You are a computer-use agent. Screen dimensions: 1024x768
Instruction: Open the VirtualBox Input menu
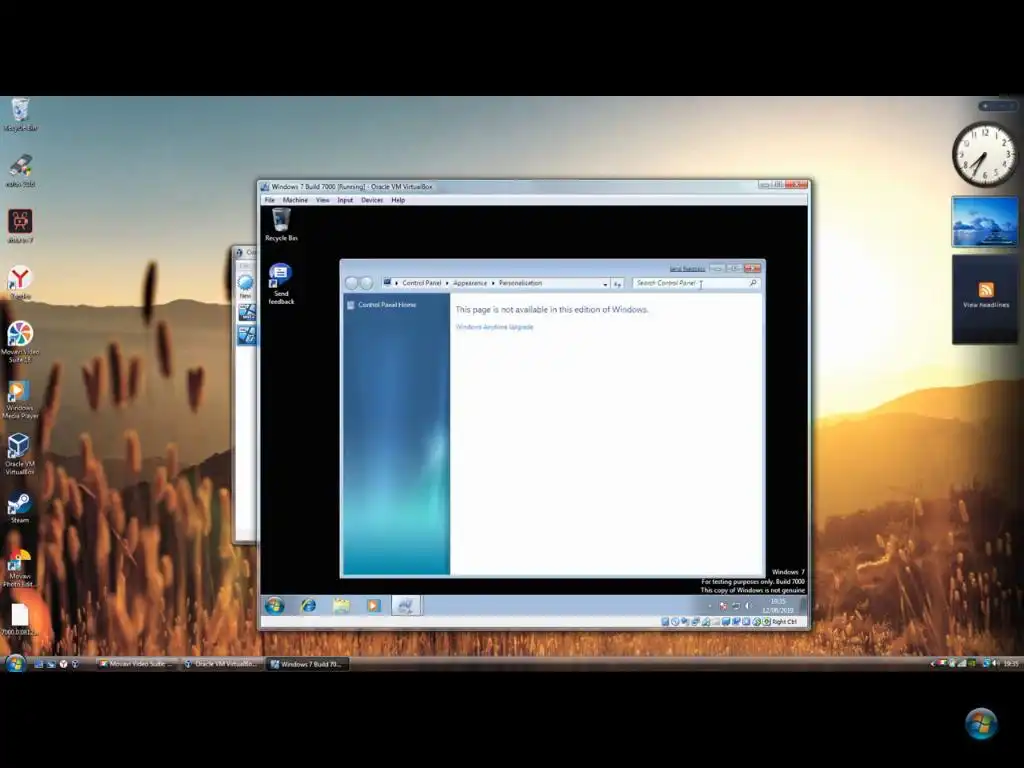(345, 200)
